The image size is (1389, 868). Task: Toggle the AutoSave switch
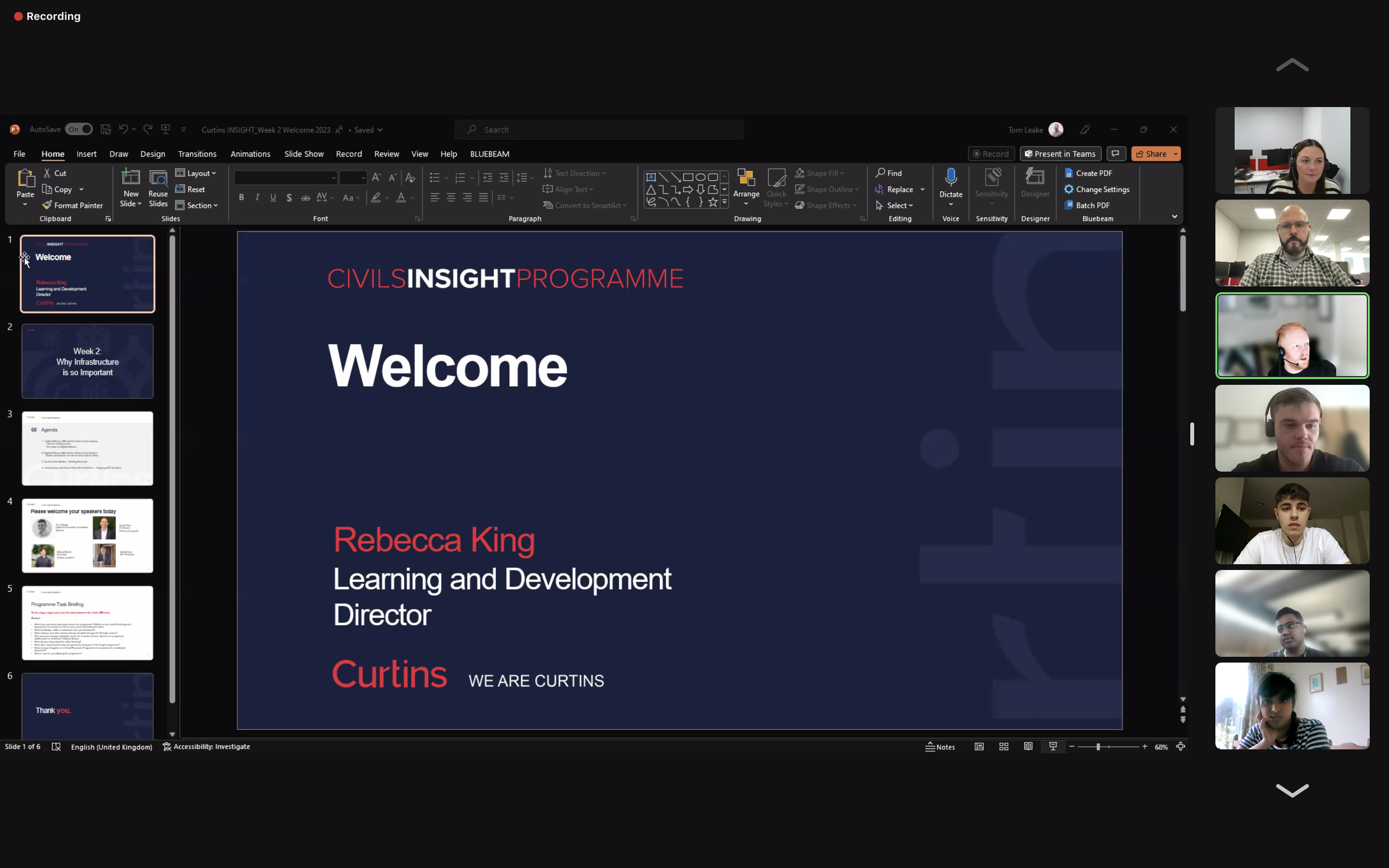click(x=79, y=129)
